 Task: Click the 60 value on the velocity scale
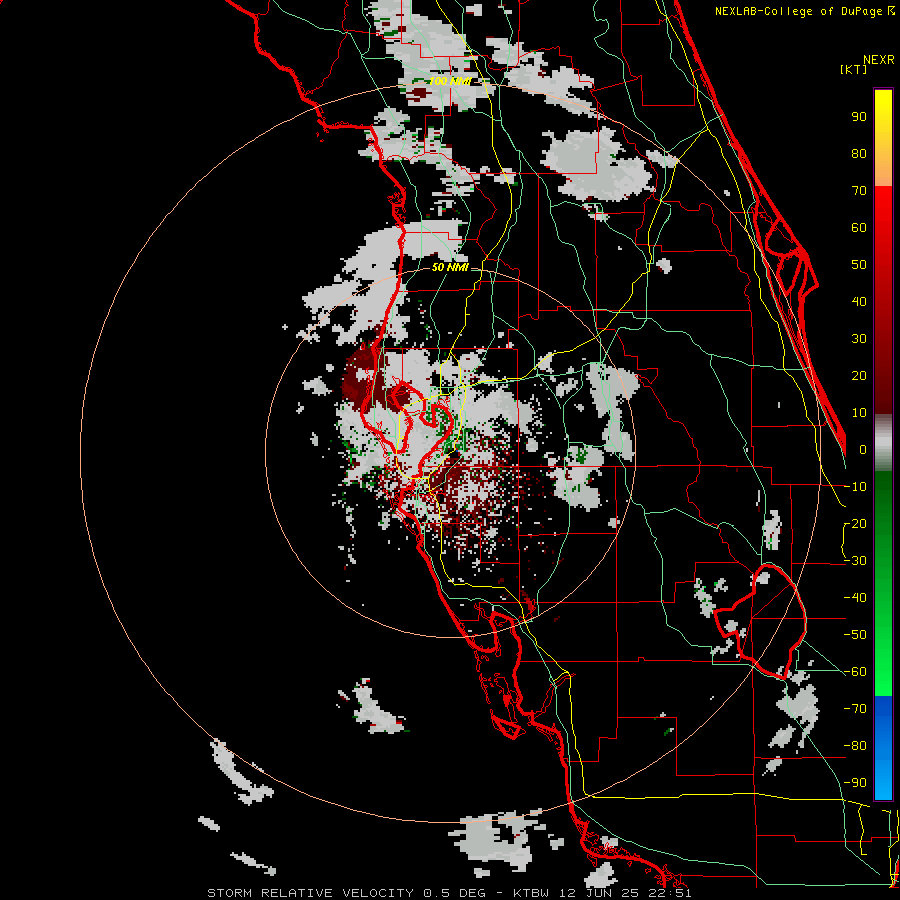859,227
